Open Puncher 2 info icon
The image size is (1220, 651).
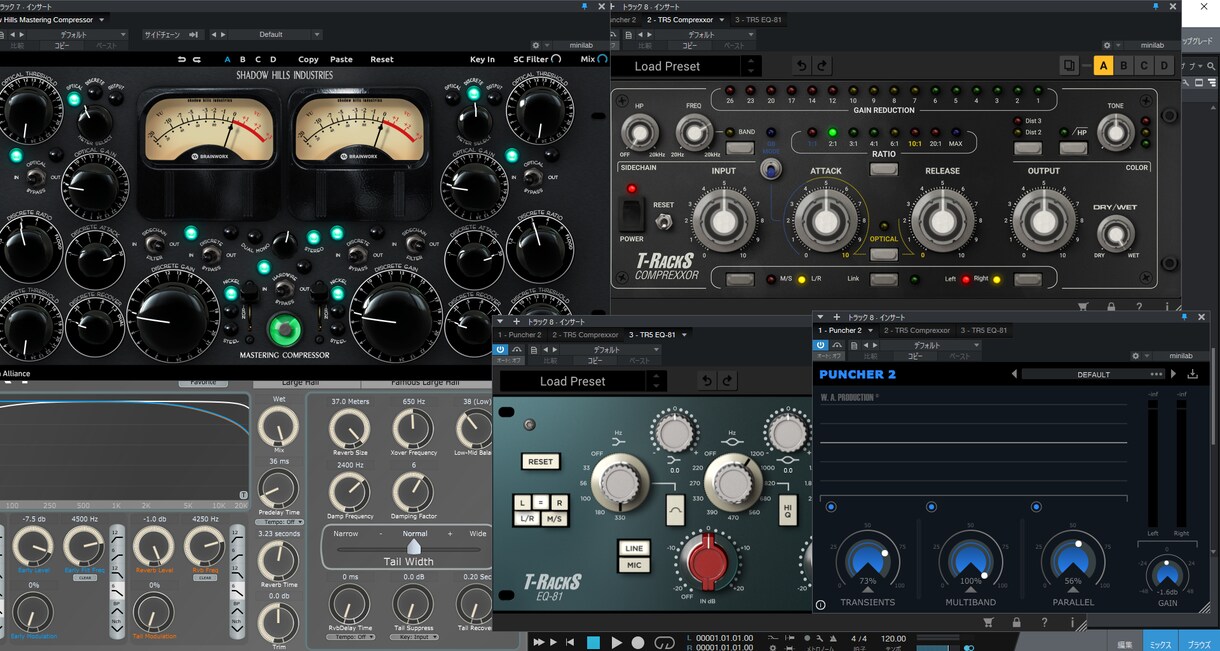pyautogui.click(x=821, y=605)
